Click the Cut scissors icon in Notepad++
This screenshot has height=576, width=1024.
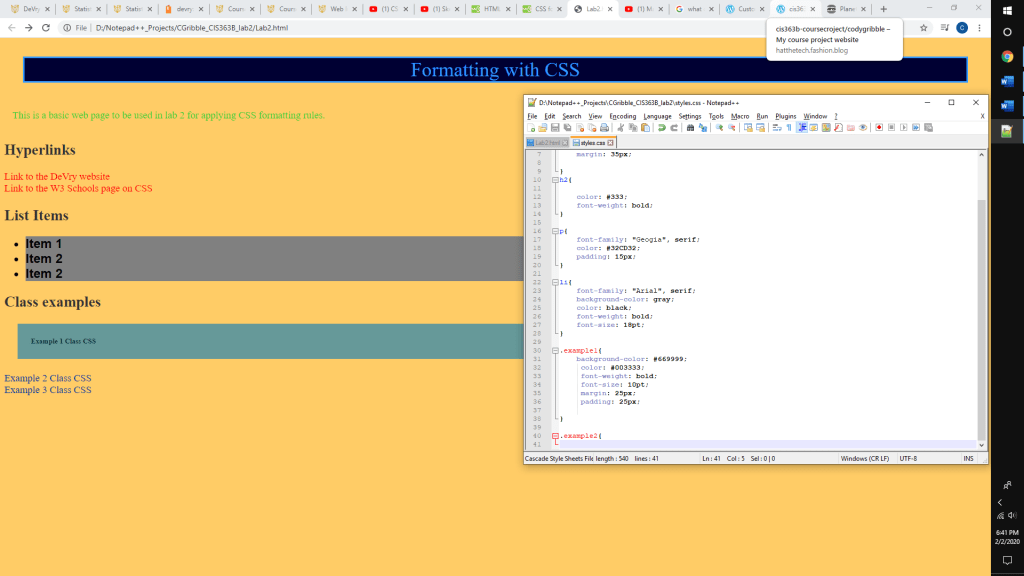pos(620,128)
